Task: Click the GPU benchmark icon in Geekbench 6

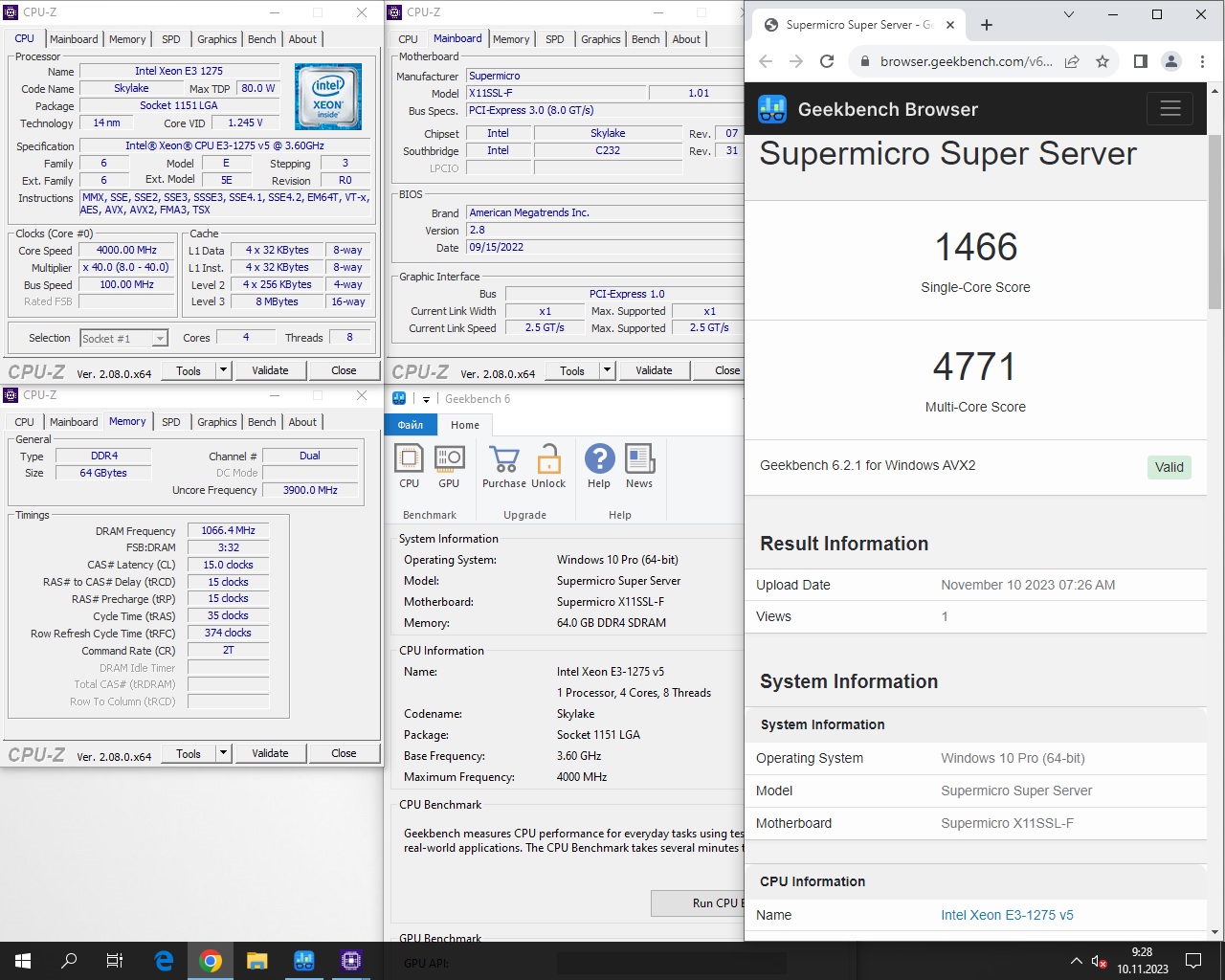Action: [449, 459]
